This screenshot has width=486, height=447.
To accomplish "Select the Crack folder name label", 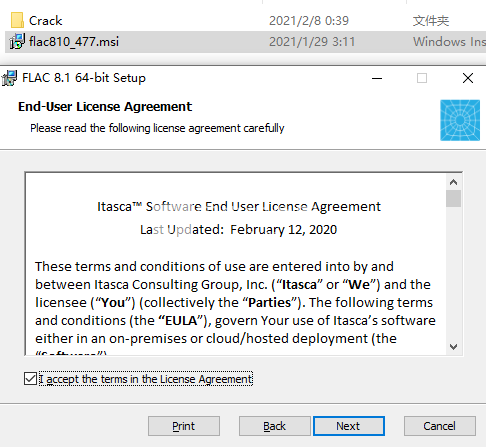I will (x=45, y=21).
